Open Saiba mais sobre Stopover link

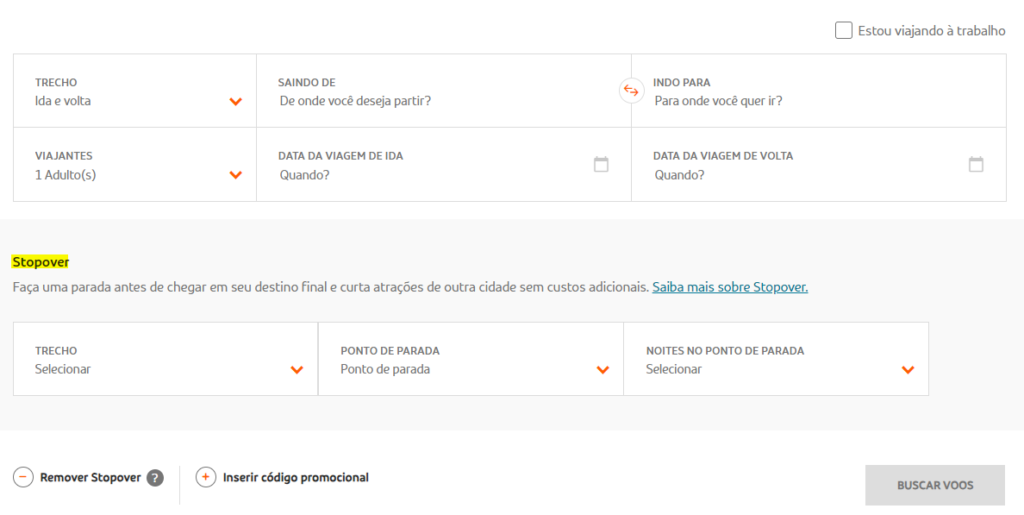point(730,287)
